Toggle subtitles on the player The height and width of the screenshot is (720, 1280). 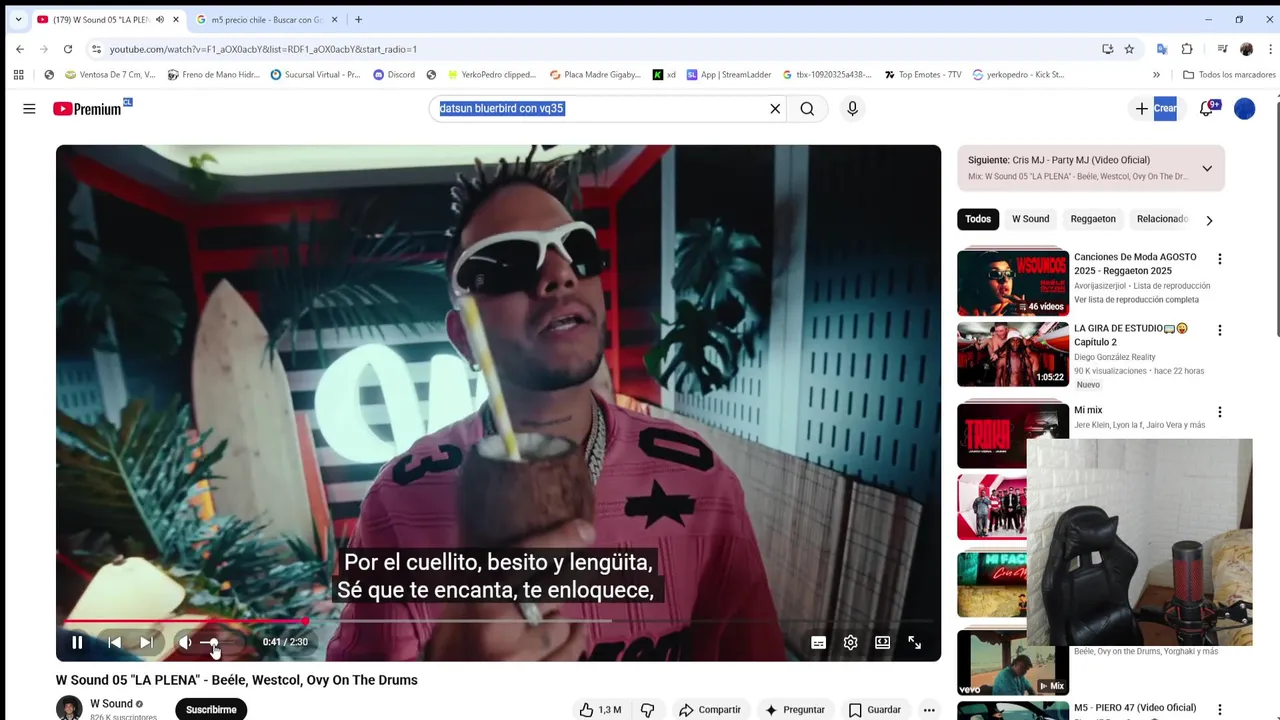818,642
